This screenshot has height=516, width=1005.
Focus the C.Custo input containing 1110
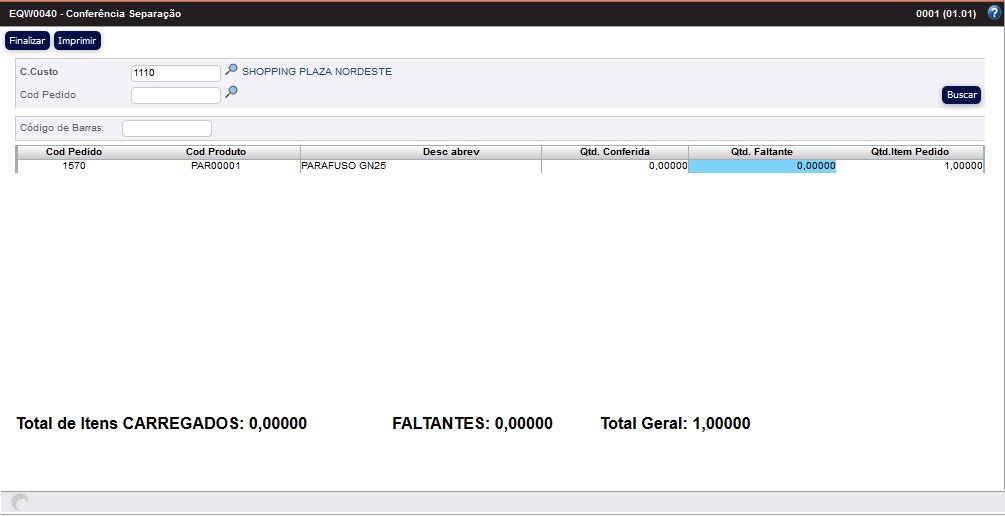tap(175, 73)
